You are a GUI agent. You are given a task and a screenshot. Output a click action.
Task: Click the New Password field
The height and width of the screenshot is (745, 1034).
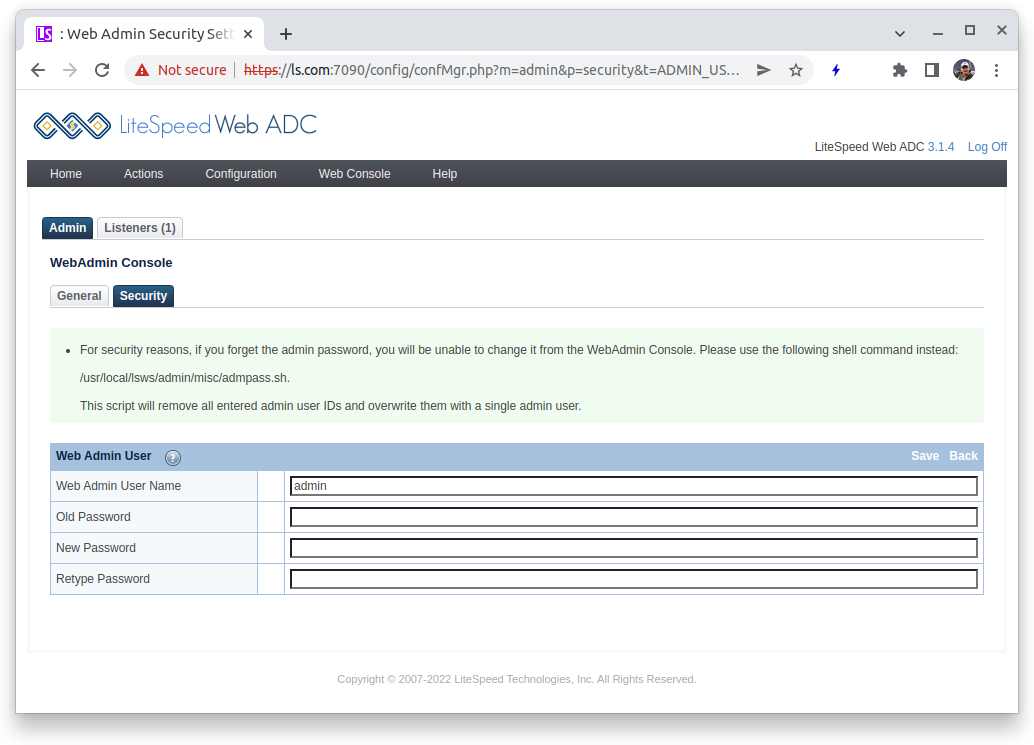pyautogui.click(x=634, y=548)
